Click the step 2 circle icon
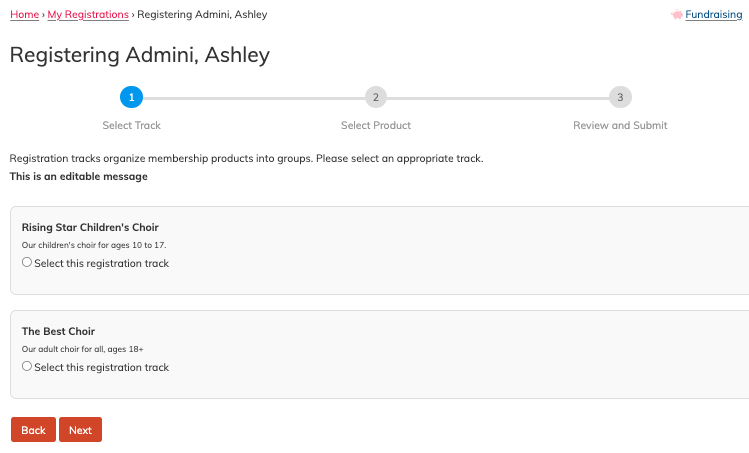 click(375, 97)
